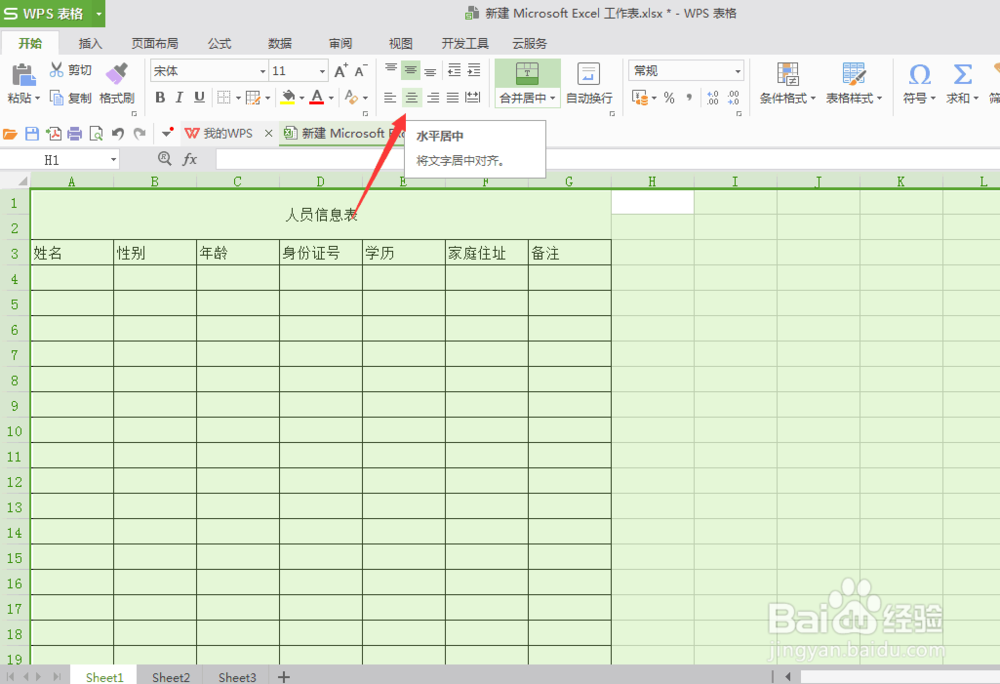The height and width of the screenshot is (684, 1000).
Task: Toggle Underline formatting (U)
Action: point(199,97)
